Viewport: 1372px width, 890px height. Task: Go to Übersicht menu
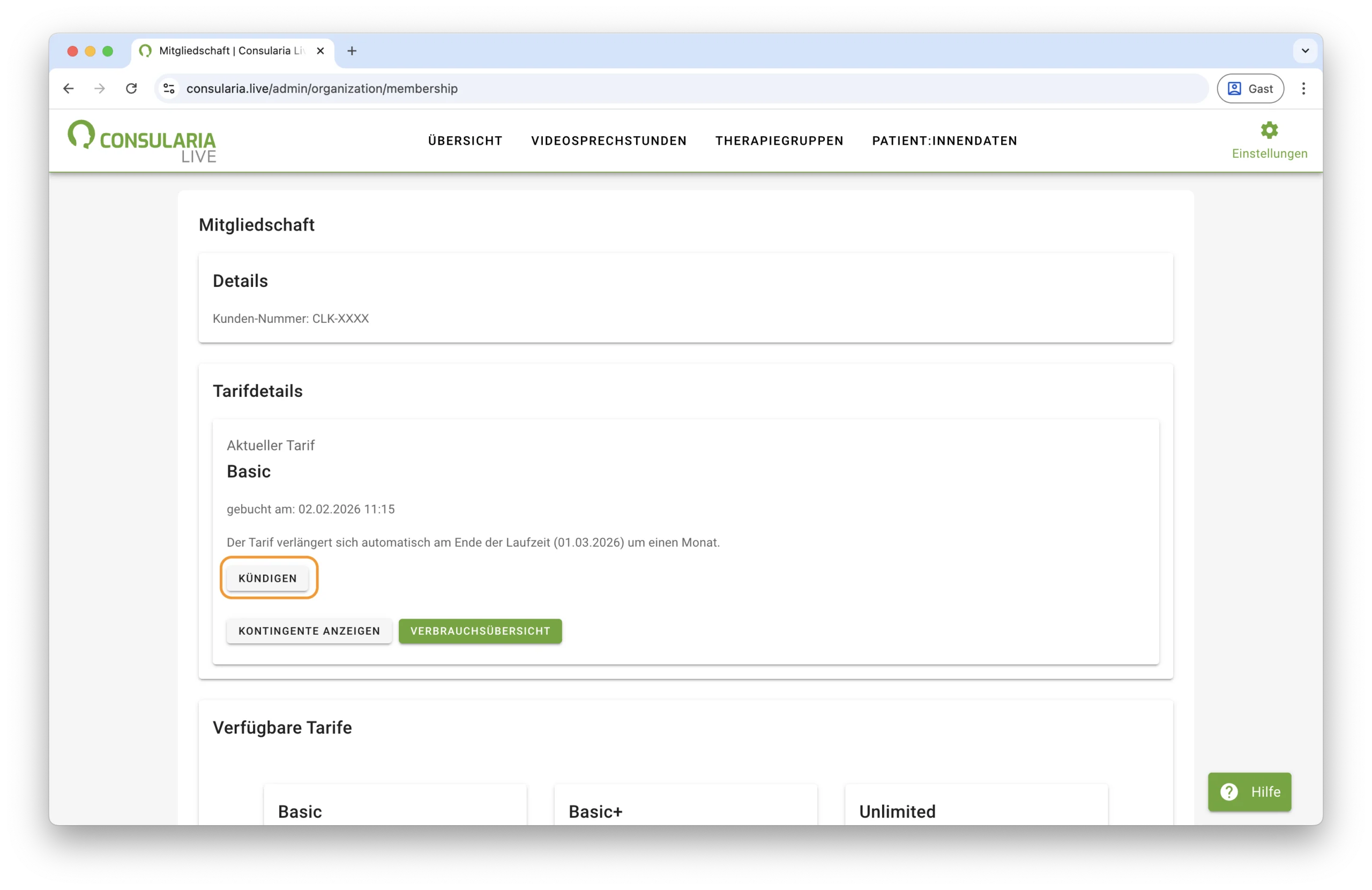(x=465, y=141)
